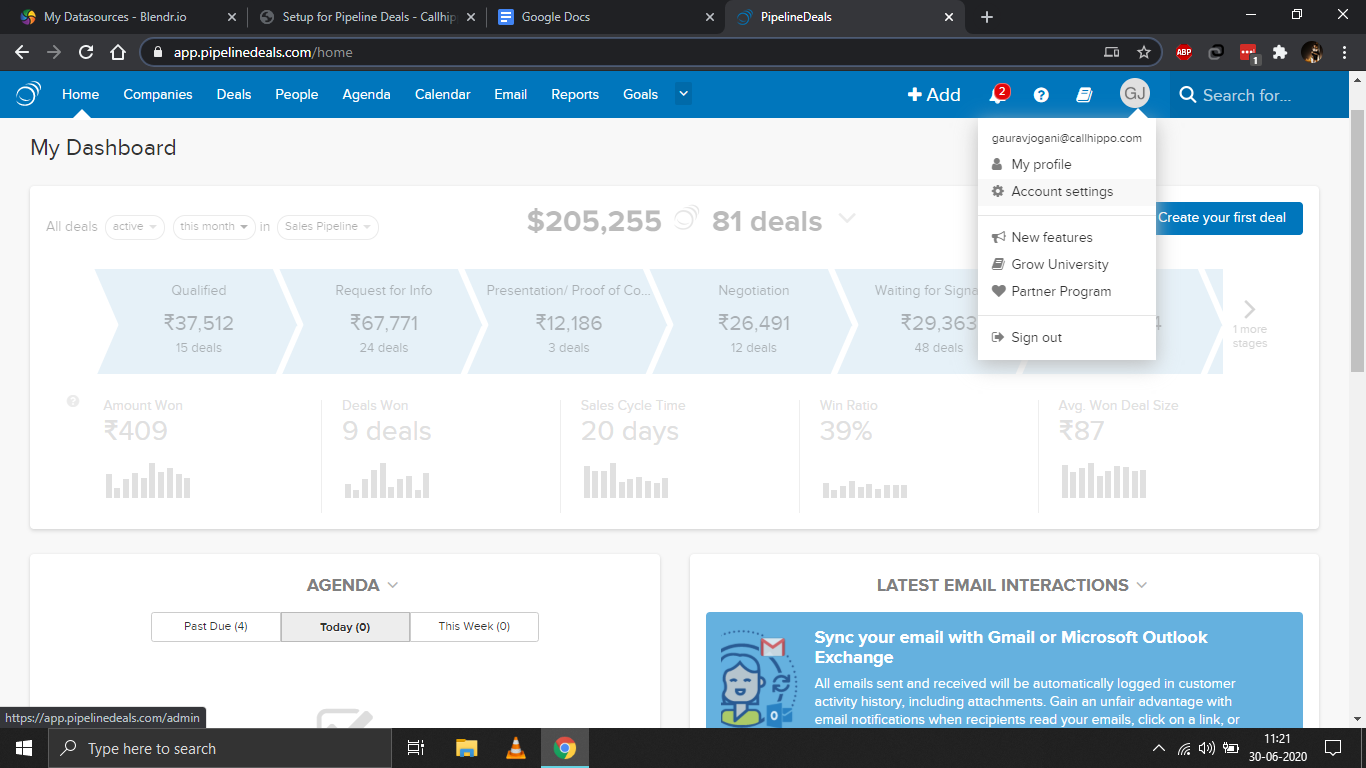
Task: Expand the 81 deals chevron
Action: (847, 218)
